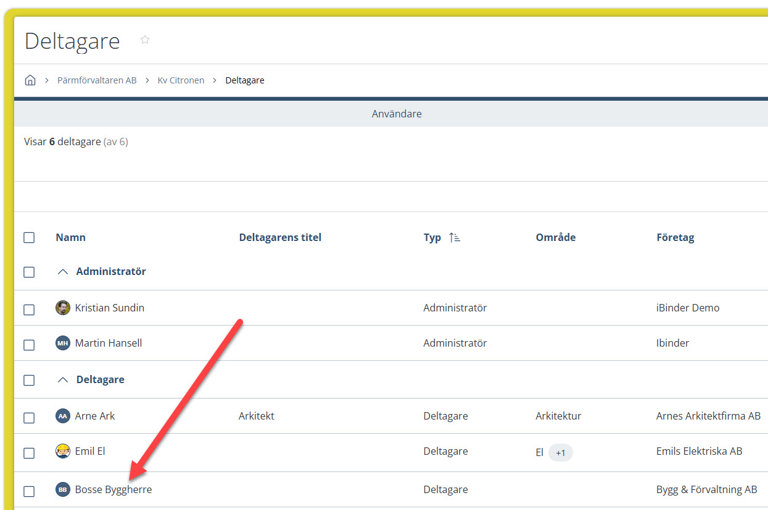
Task: Click the home icon in breadcrumb
Action: pos(30,80)
